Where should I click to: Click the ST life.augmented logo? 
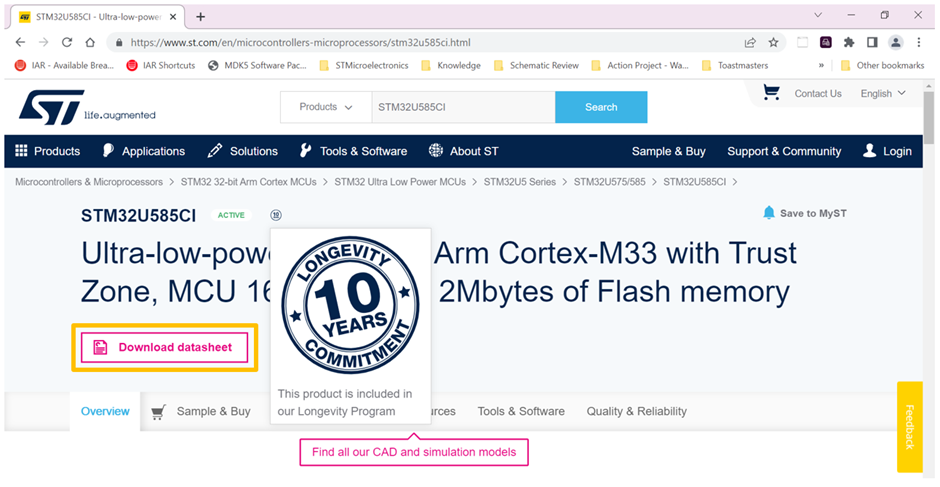point(87,107)
